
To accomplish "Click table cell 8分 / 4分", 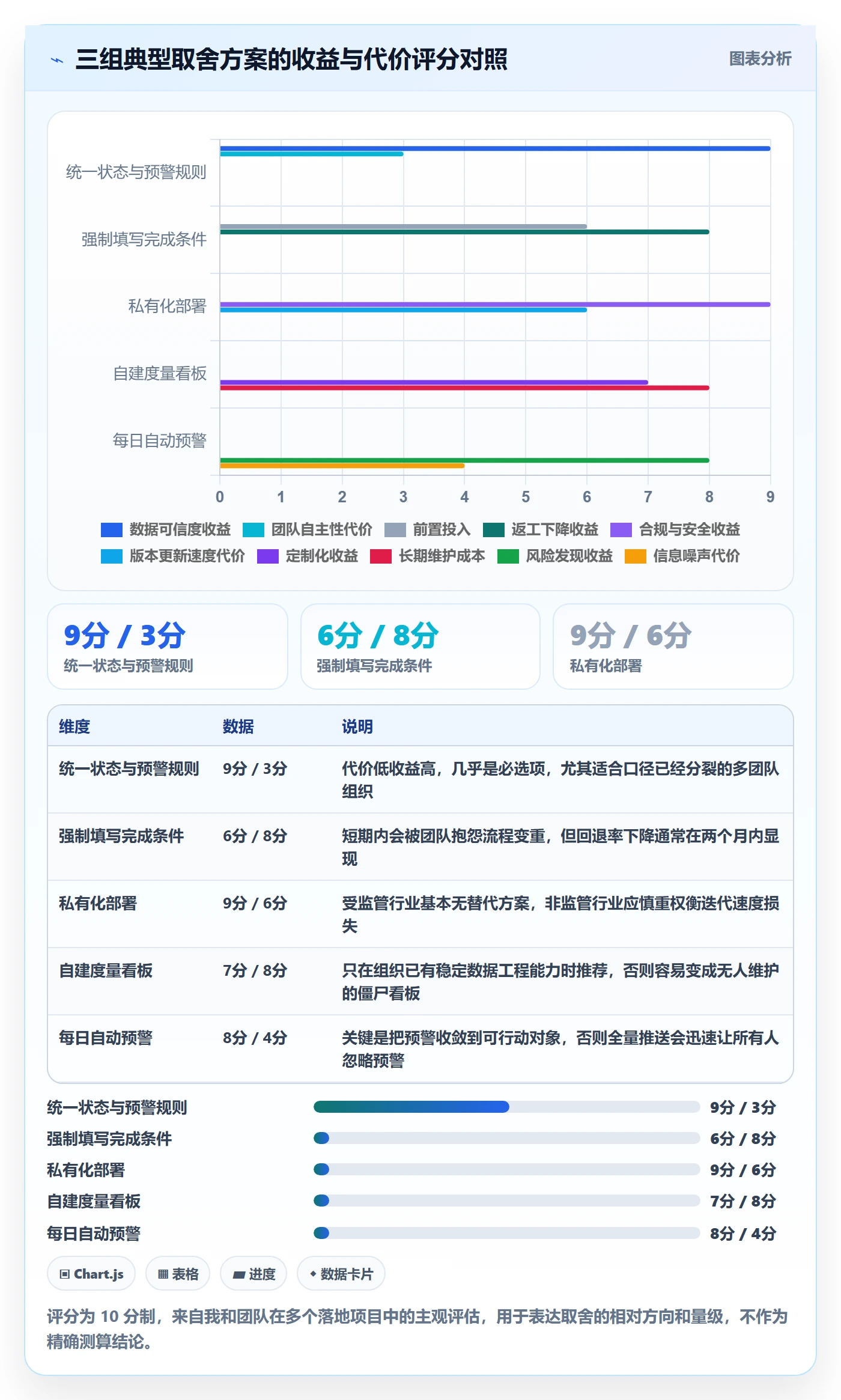I will point(255,1038).
